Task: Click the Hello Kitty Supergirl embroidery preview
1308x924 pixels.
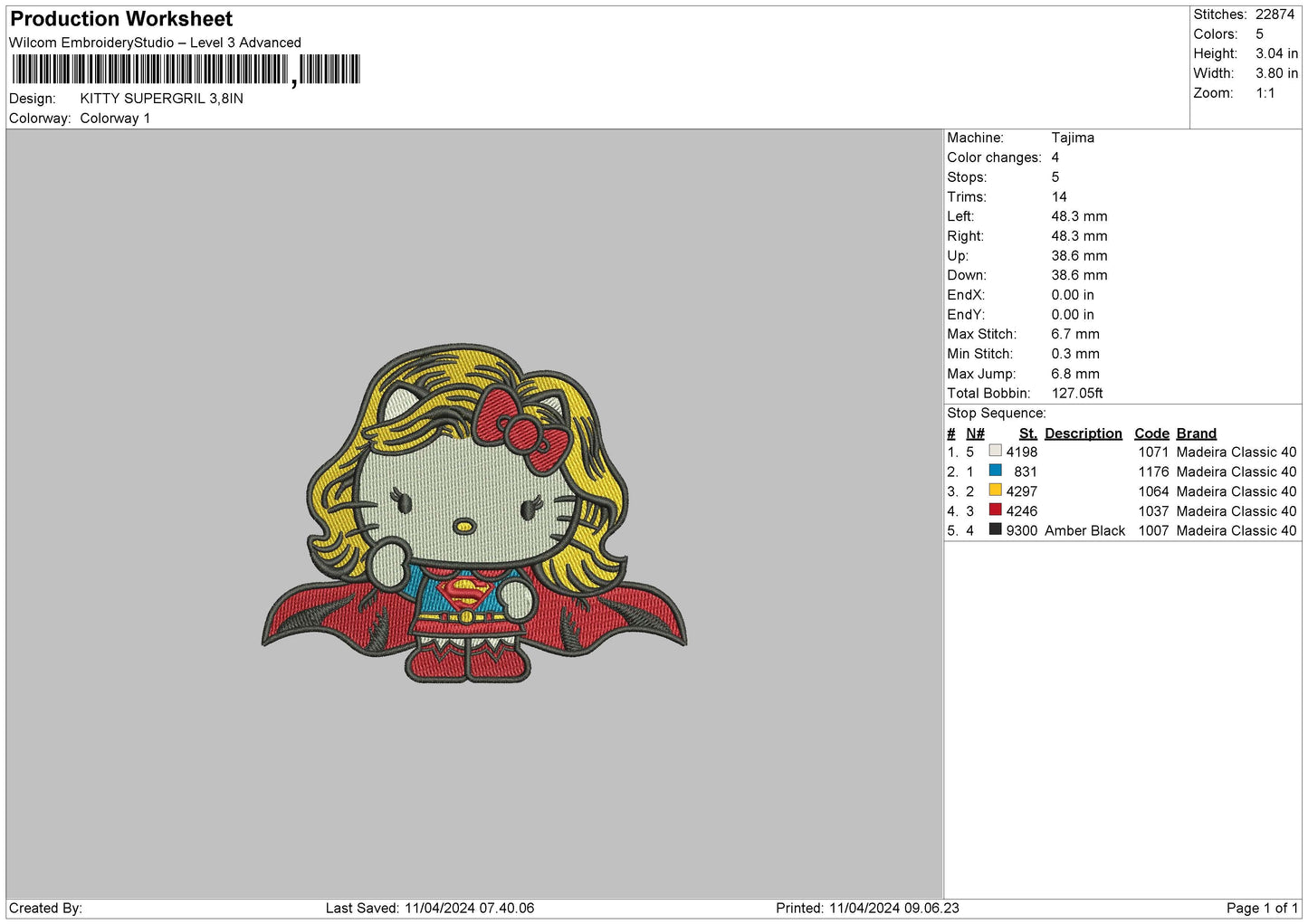Action: pyautogui.click(x=474, y=513)
